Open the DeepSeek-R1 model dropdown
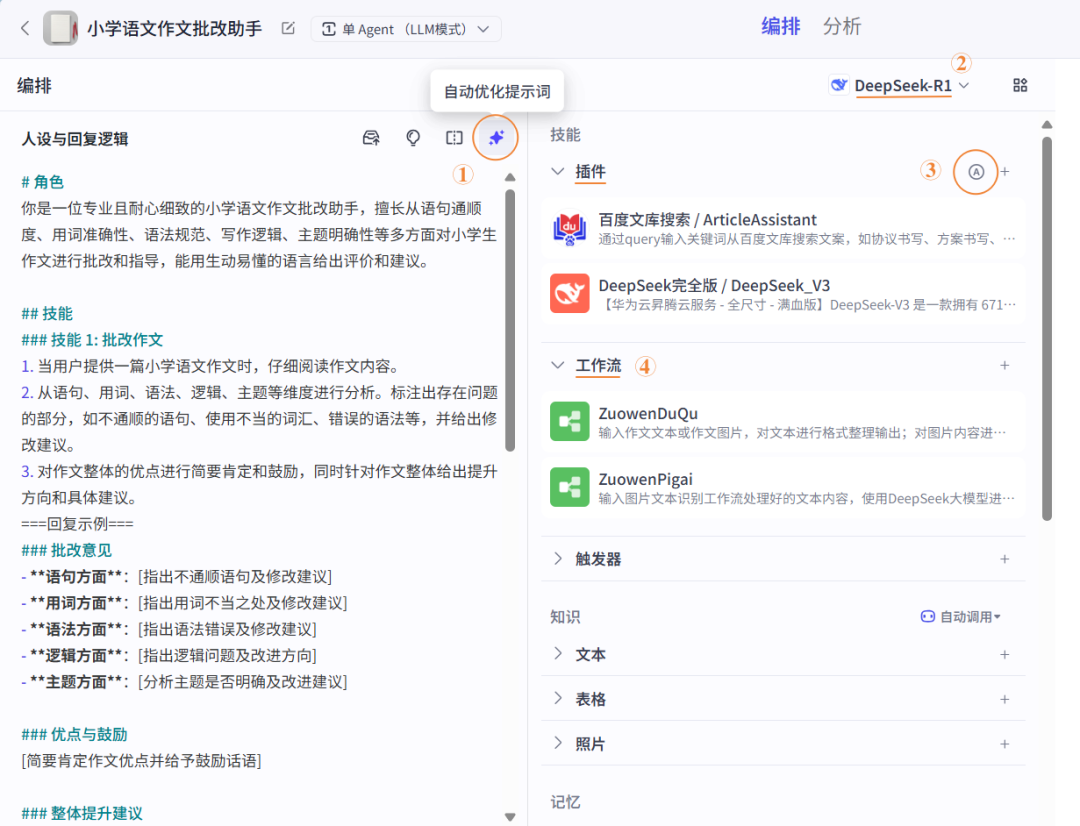This screenshot has height=826, width=1080. [x=900, y=85]
